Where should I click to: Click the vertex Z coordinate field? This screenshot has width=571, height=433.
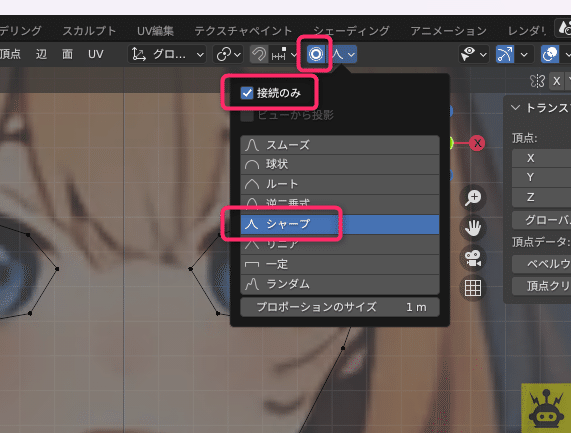(542, 197)
